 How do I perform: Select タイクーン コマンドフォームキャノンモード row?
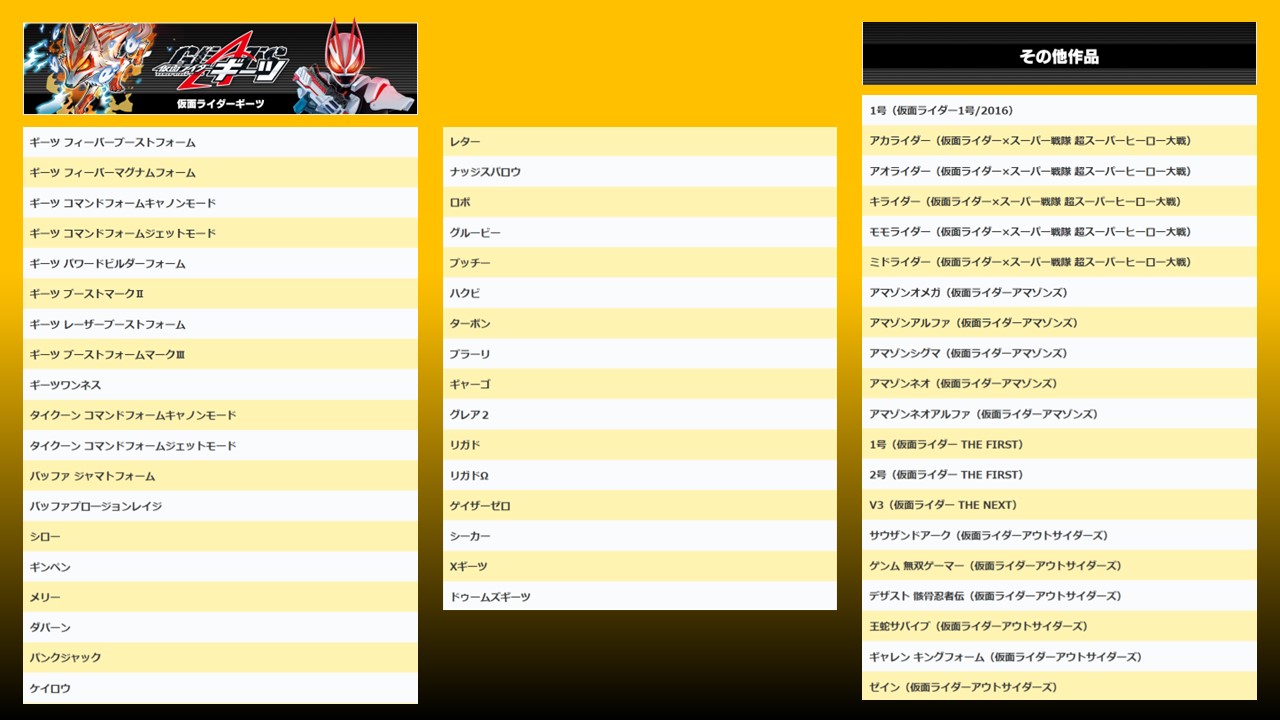point(220,415)
